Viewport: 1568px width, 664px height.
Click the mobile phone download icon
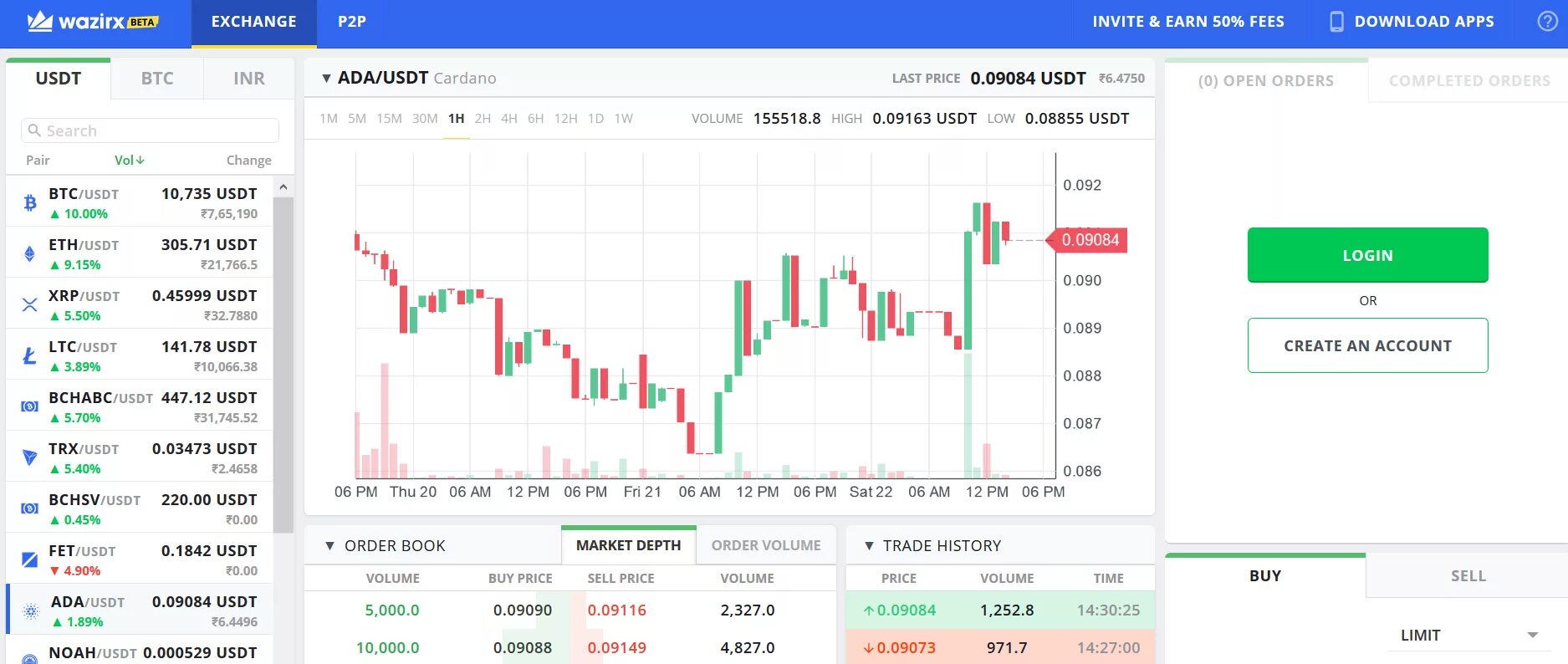pos(1336,22)
